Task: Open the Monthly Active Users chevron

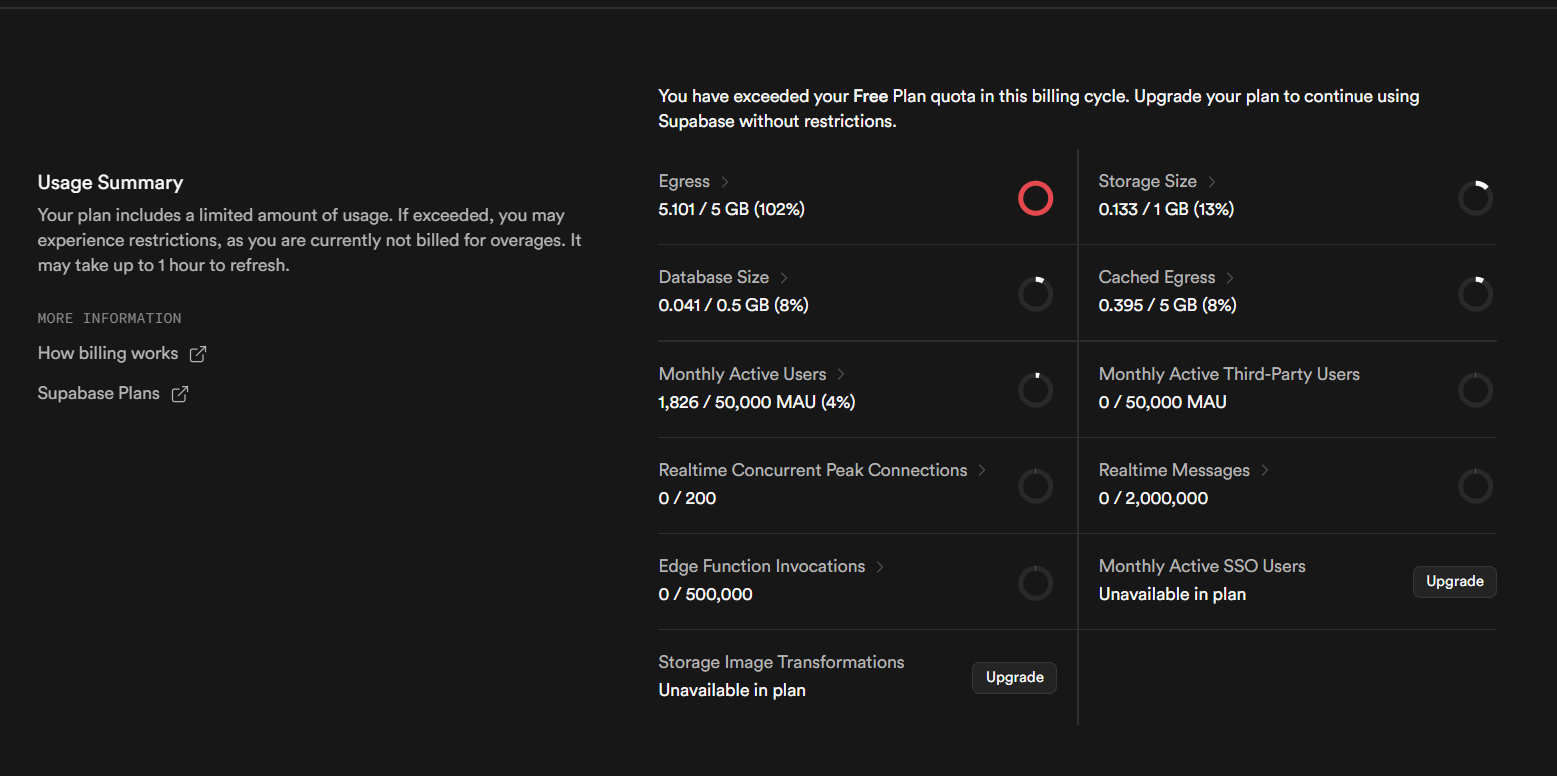Action: click(x=841, y=374)
